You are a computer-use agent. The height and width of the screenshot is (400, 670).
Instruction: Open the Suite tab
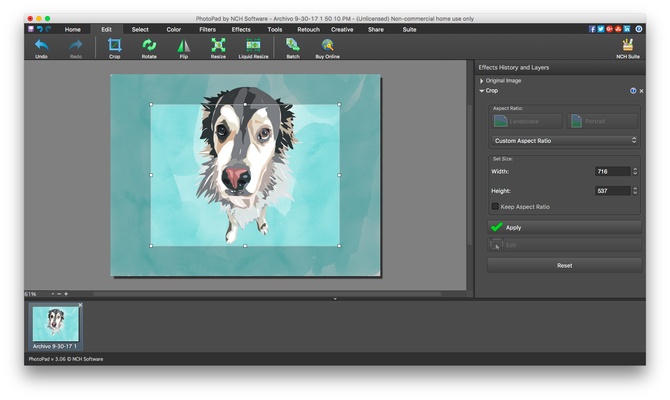409,29
